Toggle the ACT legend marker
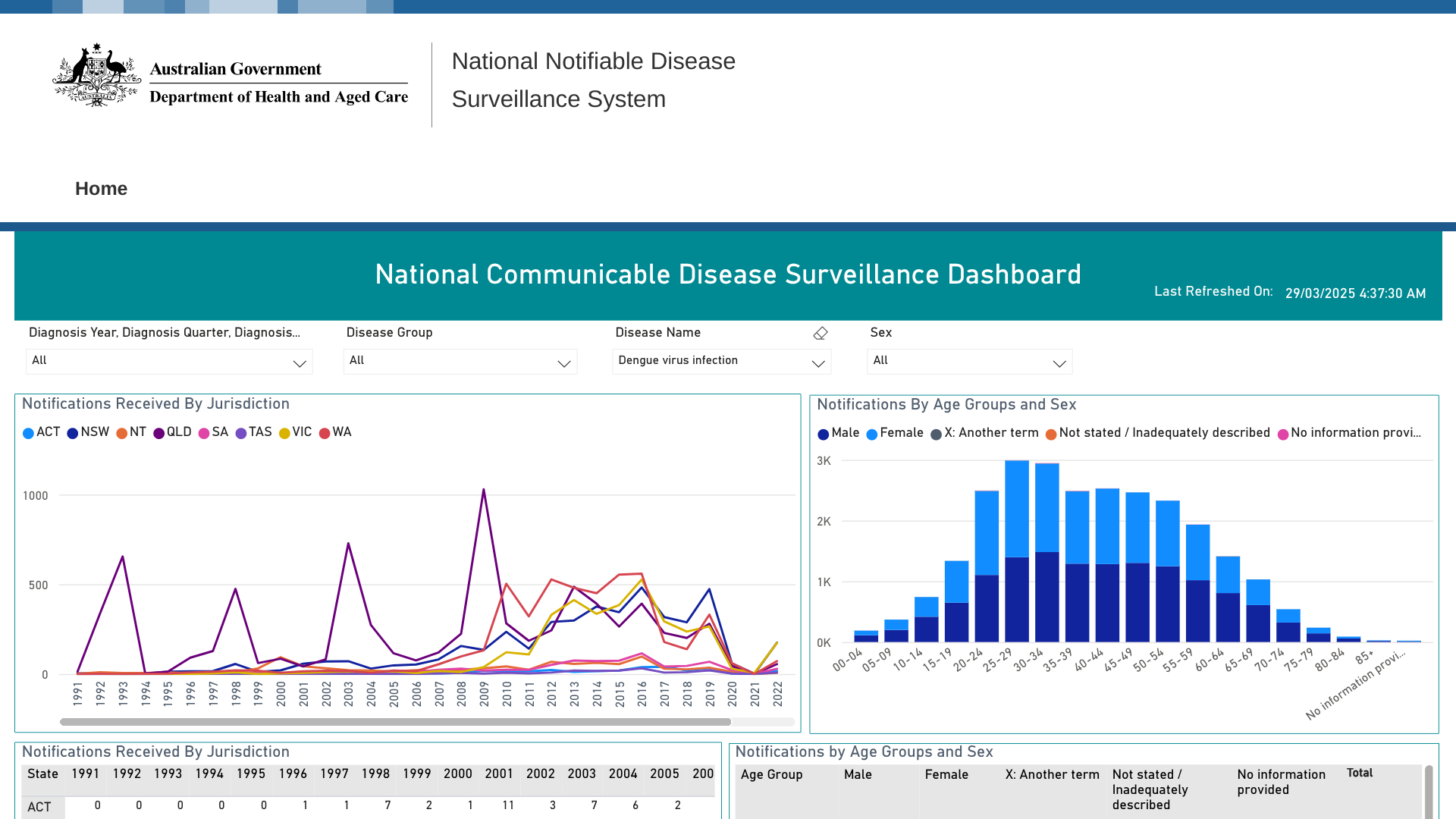1456x819 pixels. [x=29, y=433]
